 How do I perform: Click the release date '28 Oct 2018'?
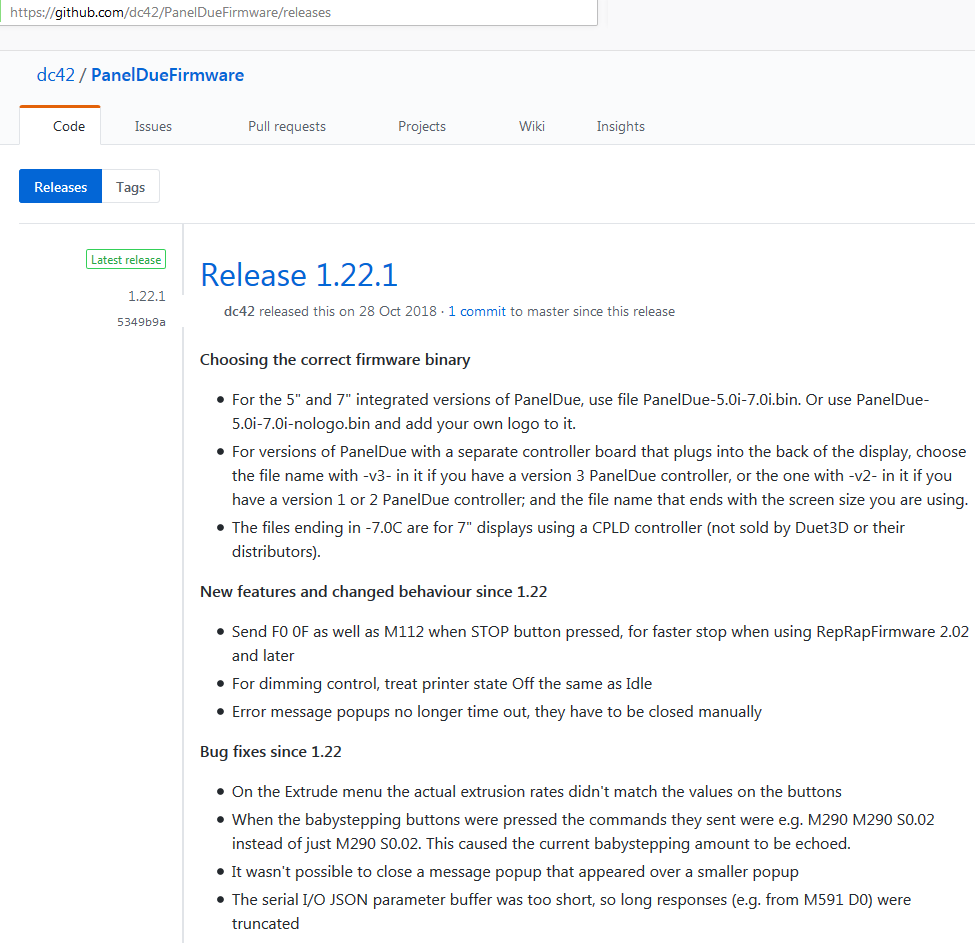tap(398, 311)
